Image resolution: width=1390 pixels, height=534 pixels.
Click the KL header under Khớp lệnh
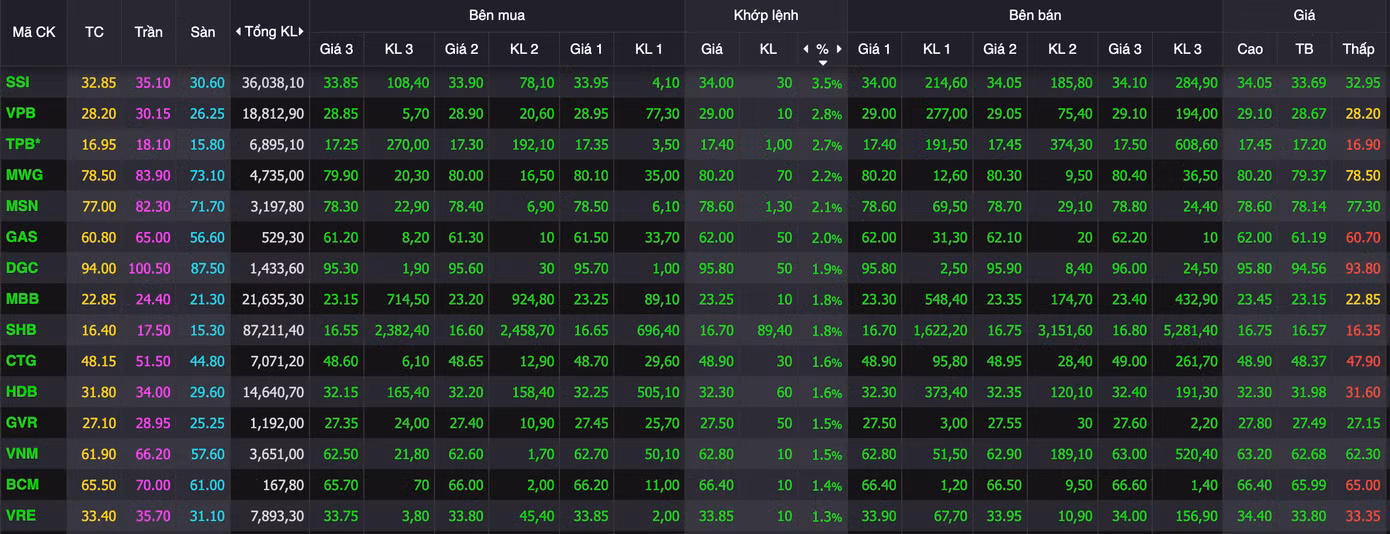(768, 48)
